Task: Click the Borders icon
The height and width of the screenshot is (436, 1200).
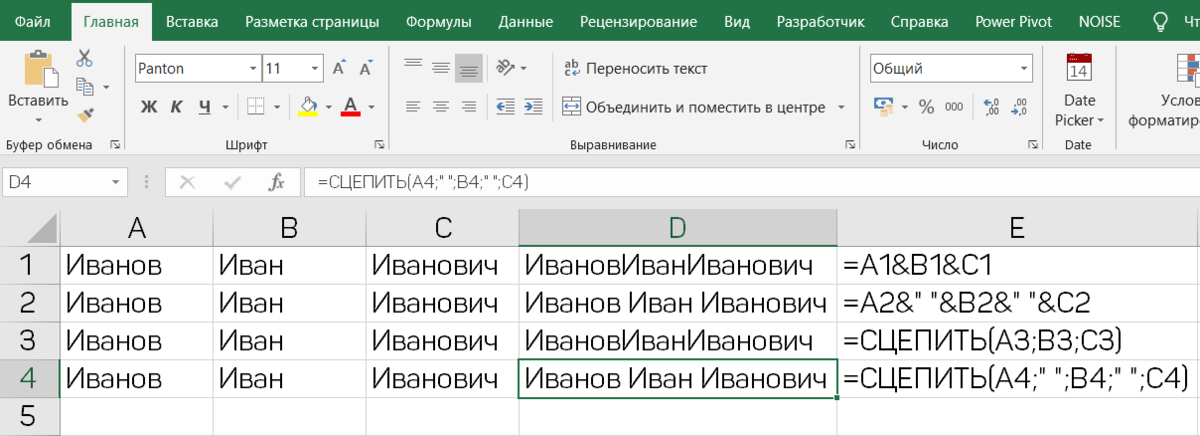Action: (256, 106)
